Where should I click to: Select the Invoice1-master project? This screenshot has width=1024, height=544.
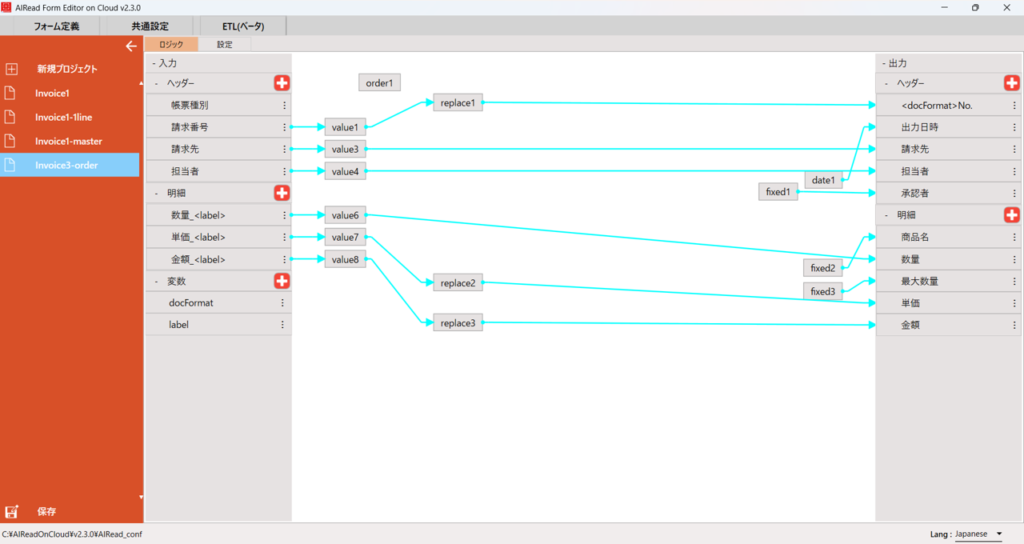click(68, 141)
